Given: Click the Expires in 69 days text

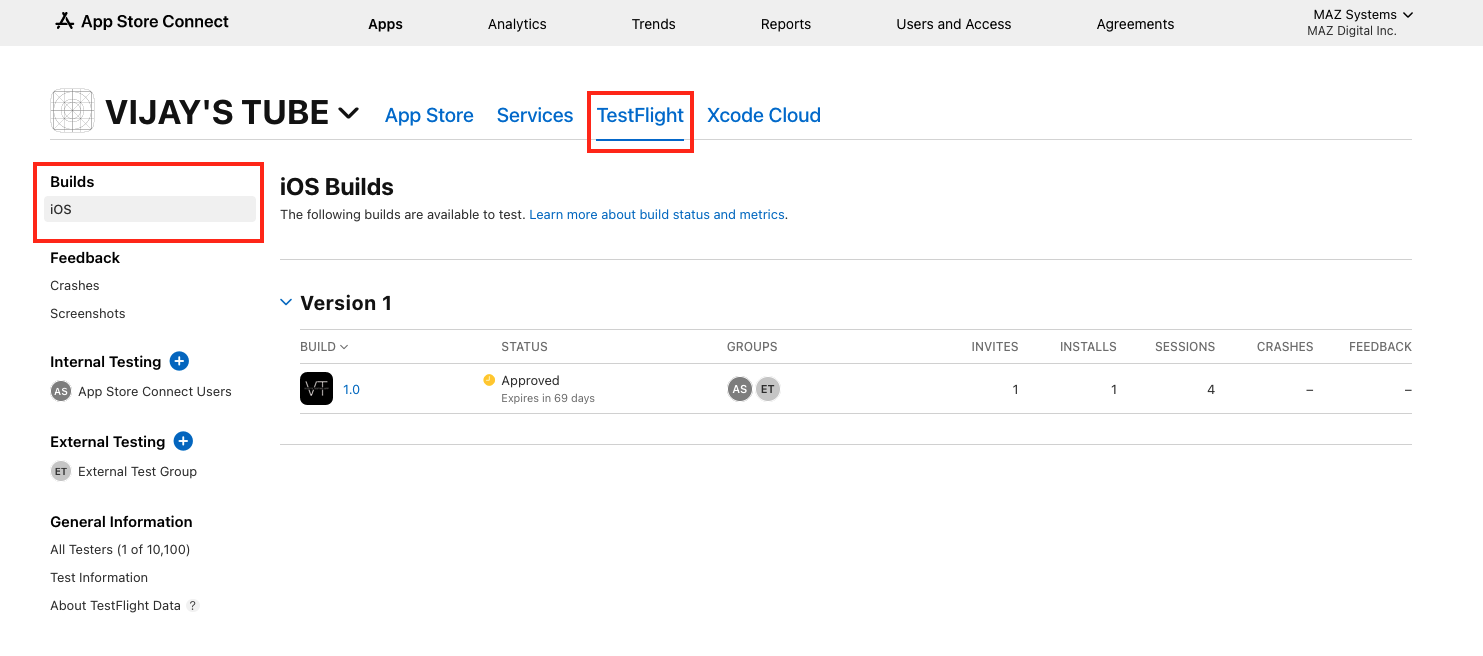Looking at the screenshot, I should coord(548,398).
